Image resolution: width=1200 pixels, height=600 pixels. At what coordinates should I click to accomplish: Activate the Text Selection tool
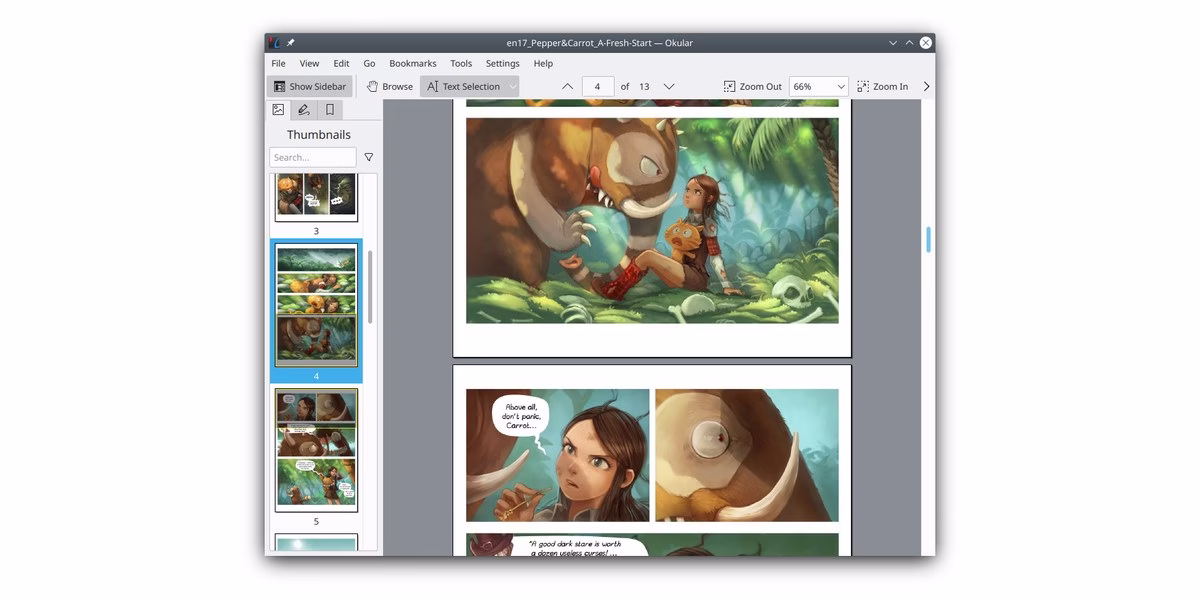(x=464, y=87)
